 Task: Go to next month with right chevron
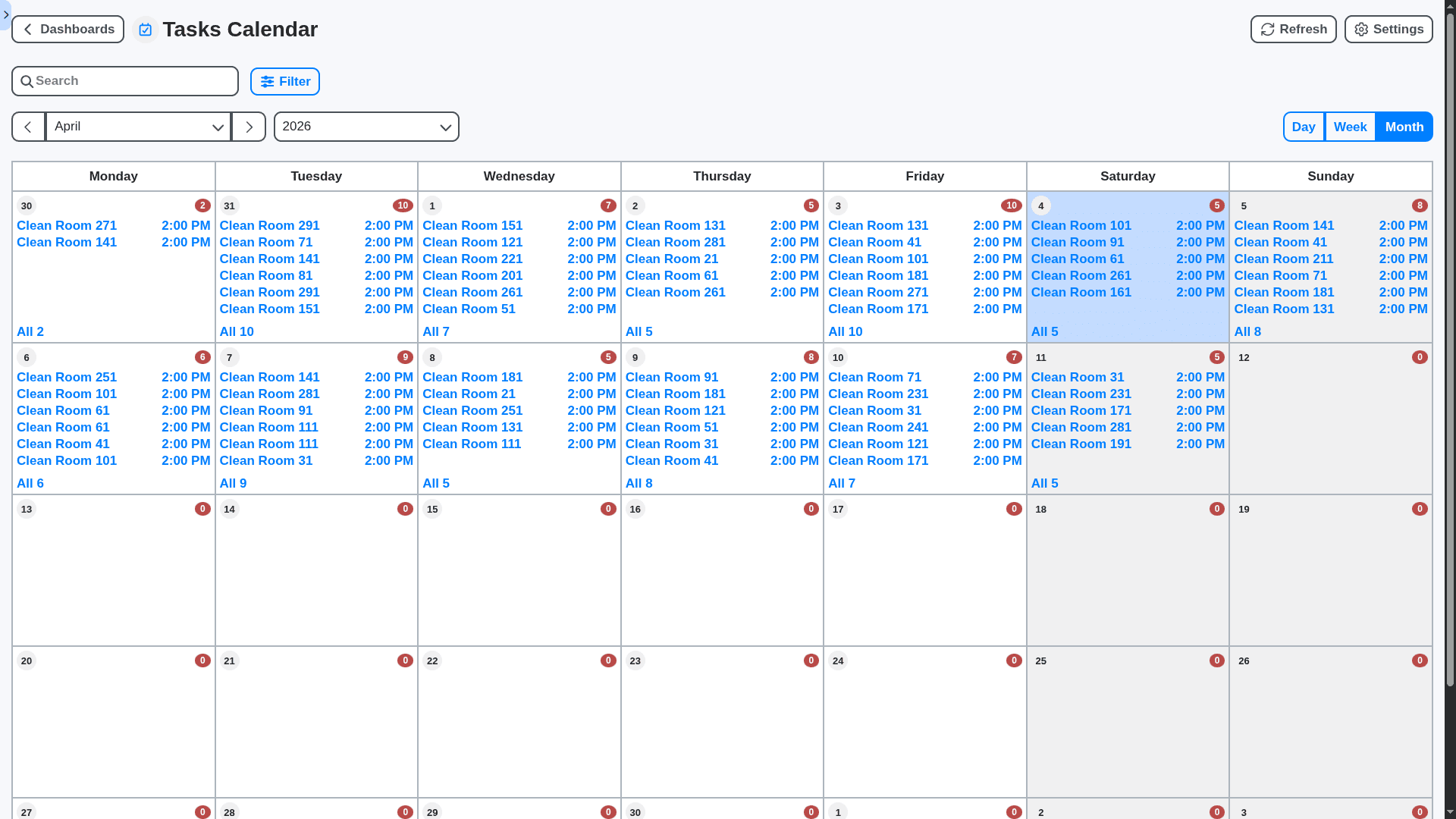[248, 127]
